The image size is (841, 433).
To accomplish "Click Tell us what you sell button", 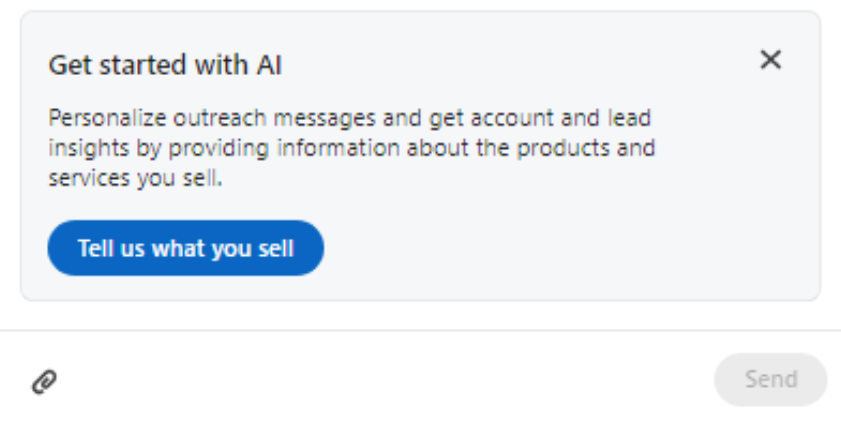I will click(x=186, y=248).
